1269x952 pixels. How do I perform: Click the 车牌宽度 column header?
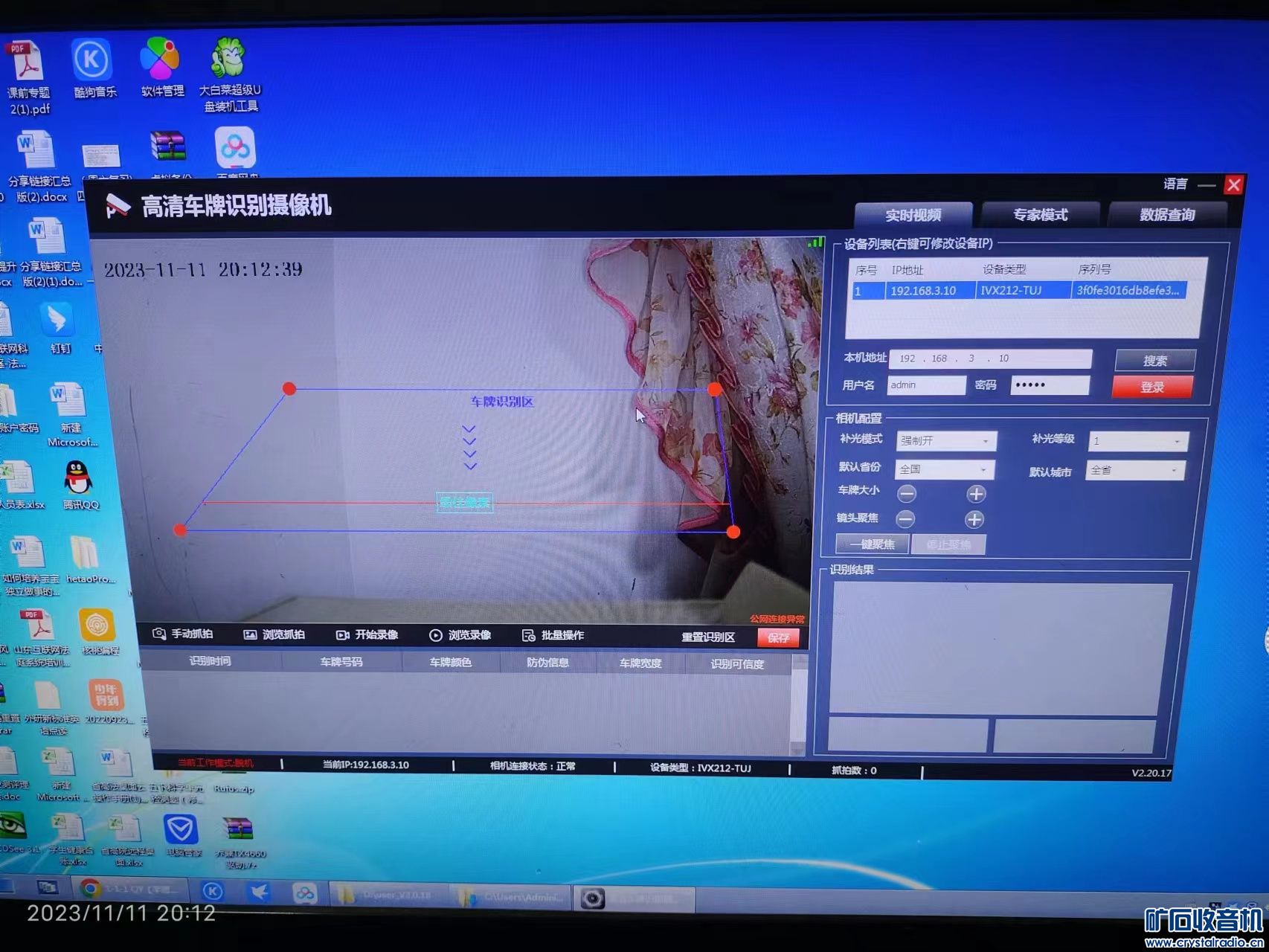(x=640, y=663)
